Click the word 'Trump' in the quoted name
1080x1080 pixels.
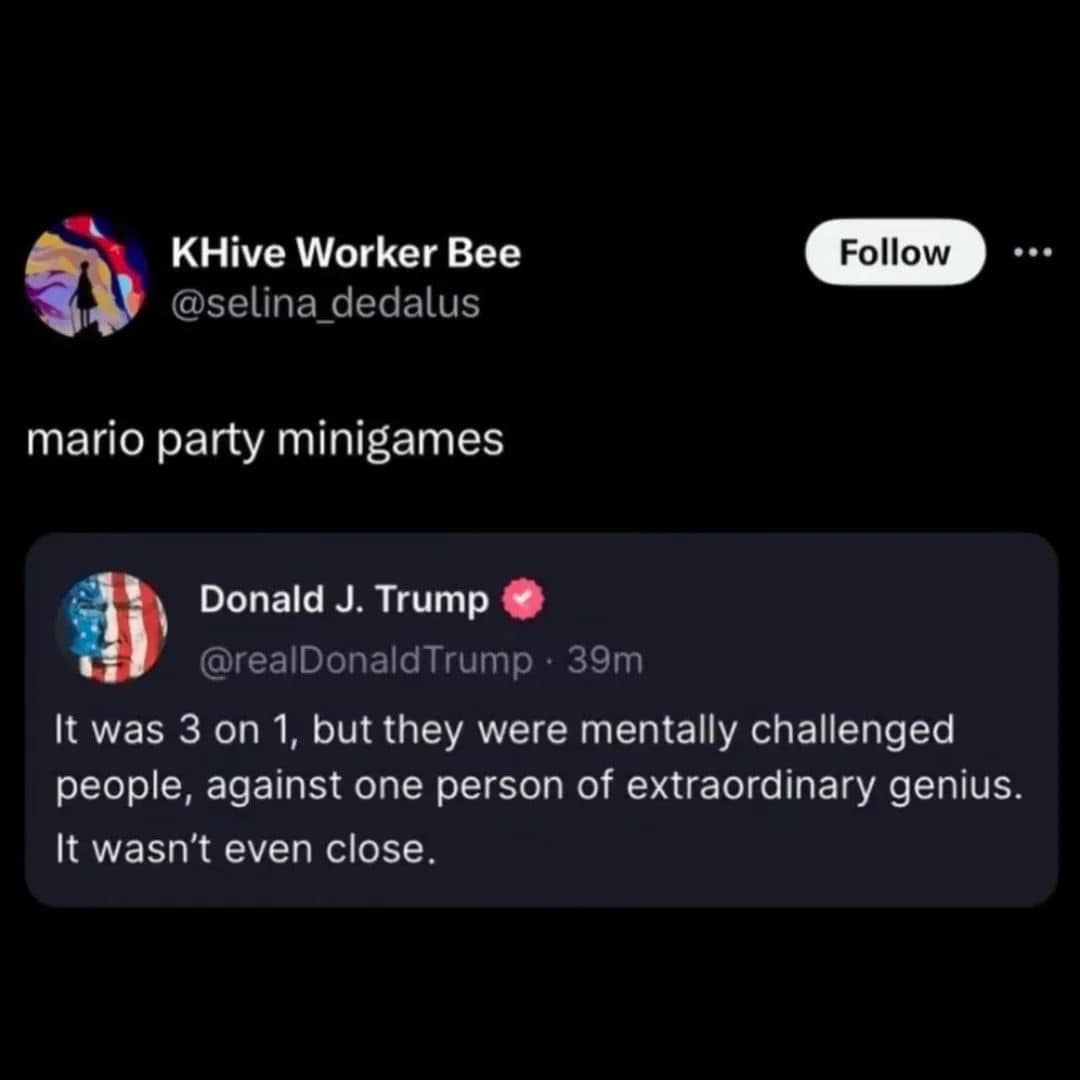click(432, 601)
